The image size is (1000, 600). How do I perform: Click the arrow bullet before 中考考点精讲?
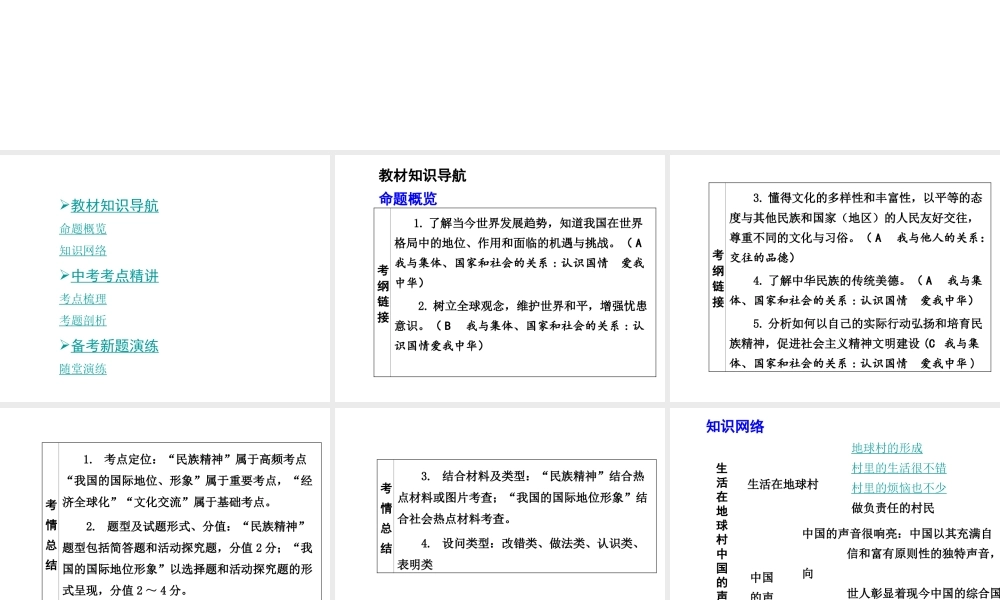[64, 275]
